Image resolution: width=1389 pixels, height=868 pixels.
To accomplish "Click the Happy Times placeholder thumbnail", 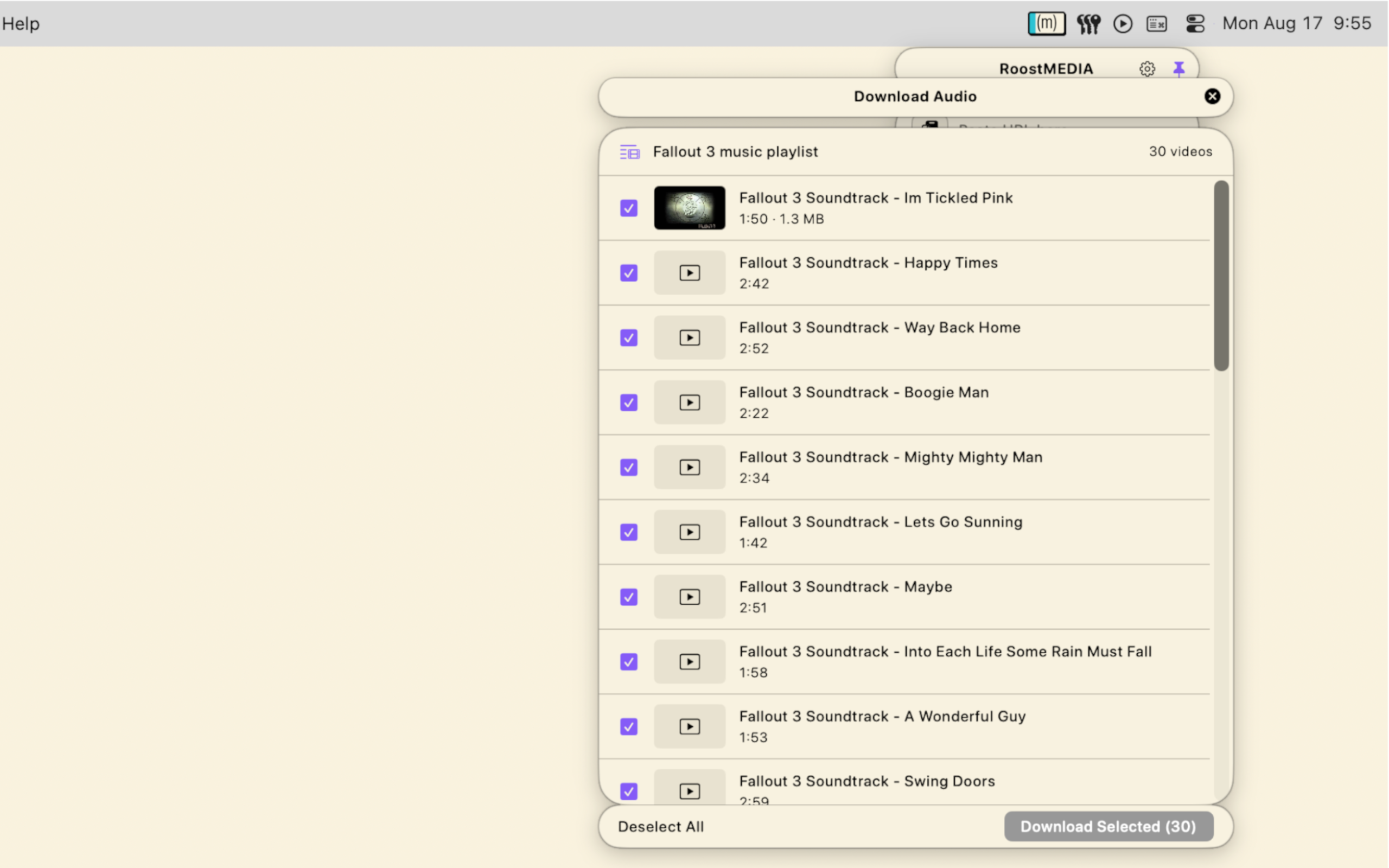I will tap(689, 273).
